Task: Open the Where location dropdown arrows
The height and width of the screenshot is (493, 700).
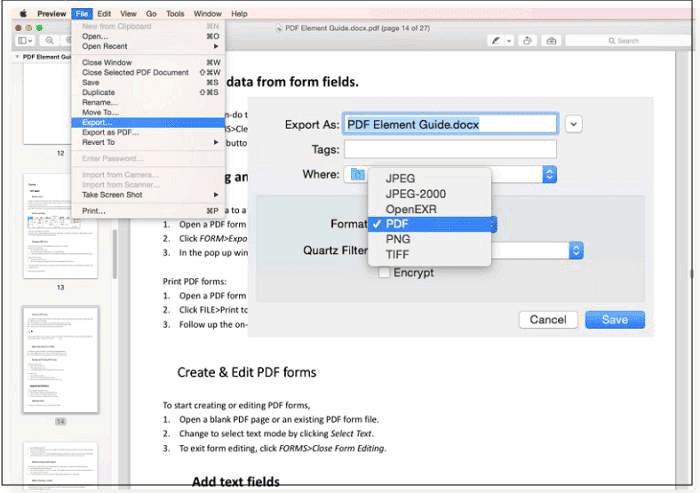Action: 549,175
